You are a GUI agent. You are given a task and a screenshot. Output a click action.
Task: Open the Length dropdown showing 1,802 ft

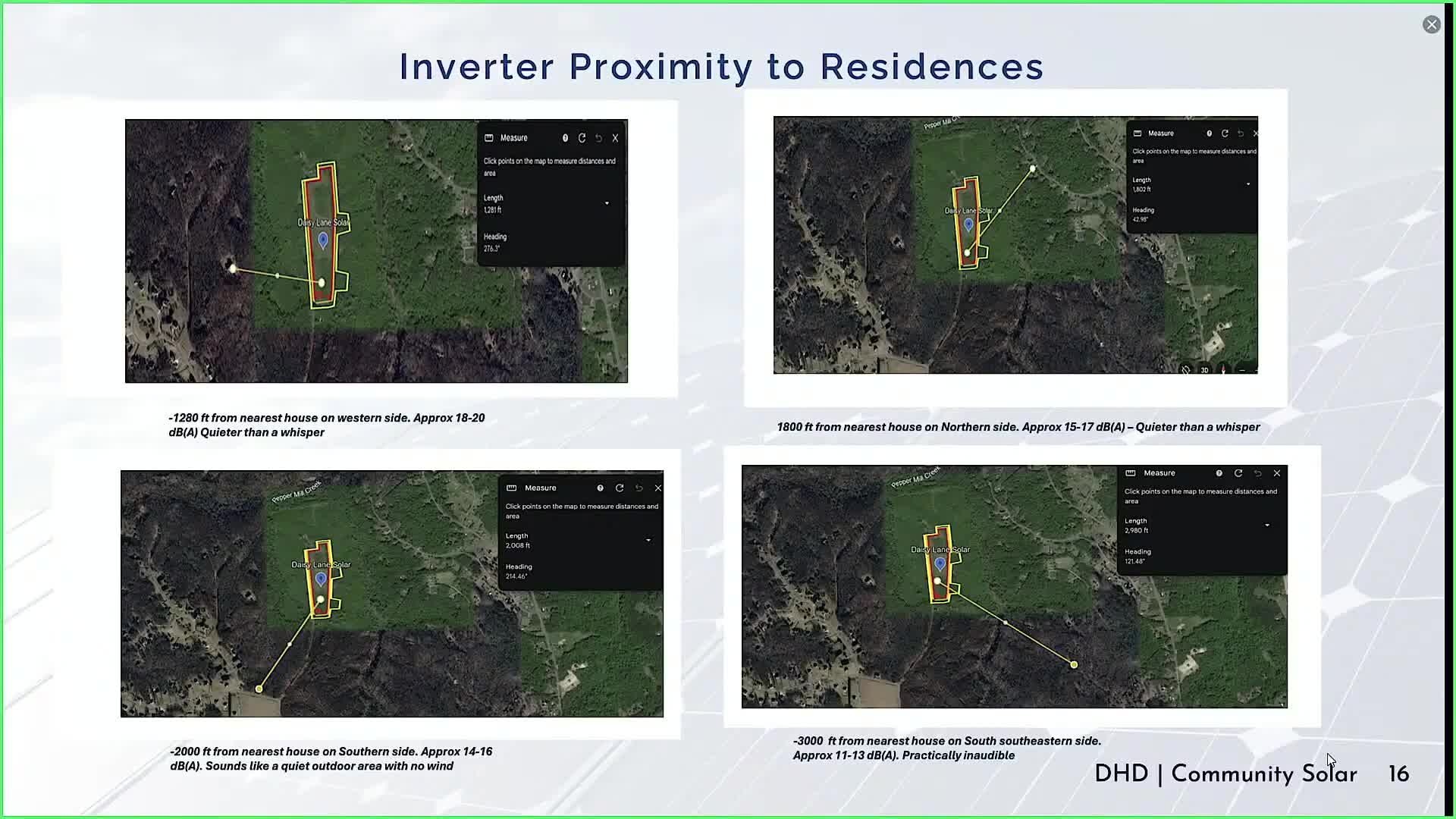(1248, 184)
